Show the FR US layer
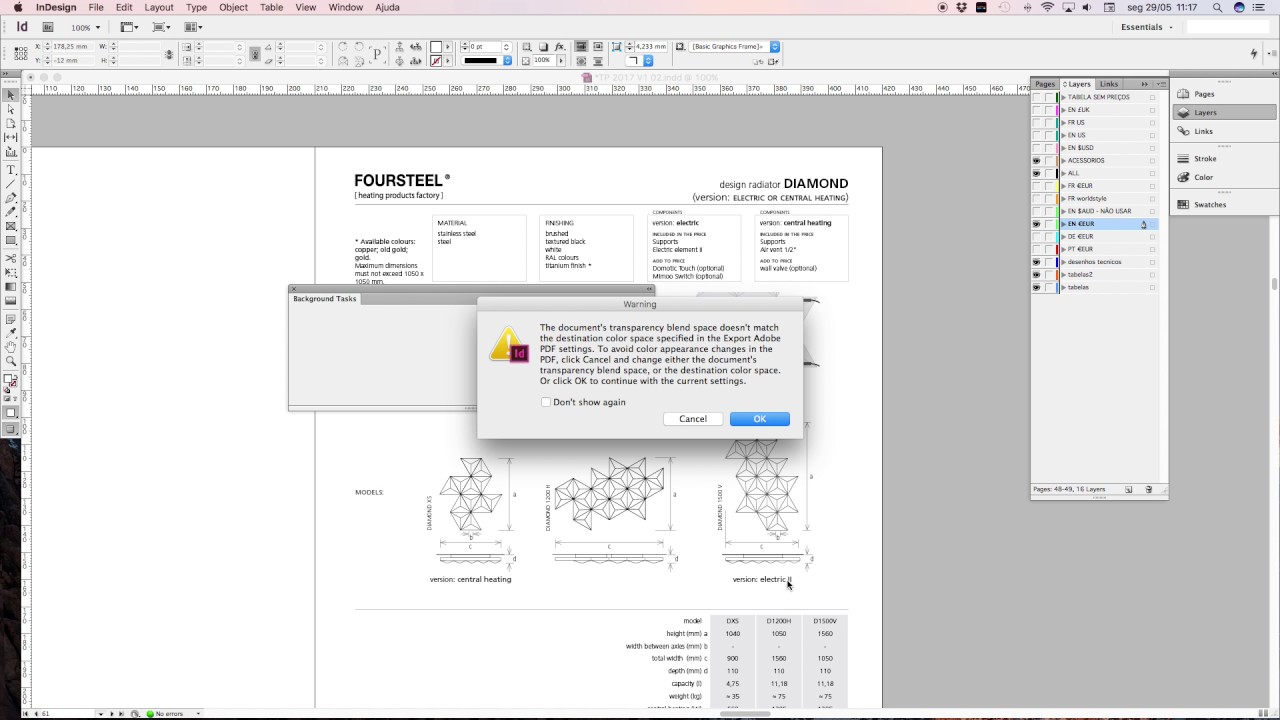 (x=1036, y=122)
